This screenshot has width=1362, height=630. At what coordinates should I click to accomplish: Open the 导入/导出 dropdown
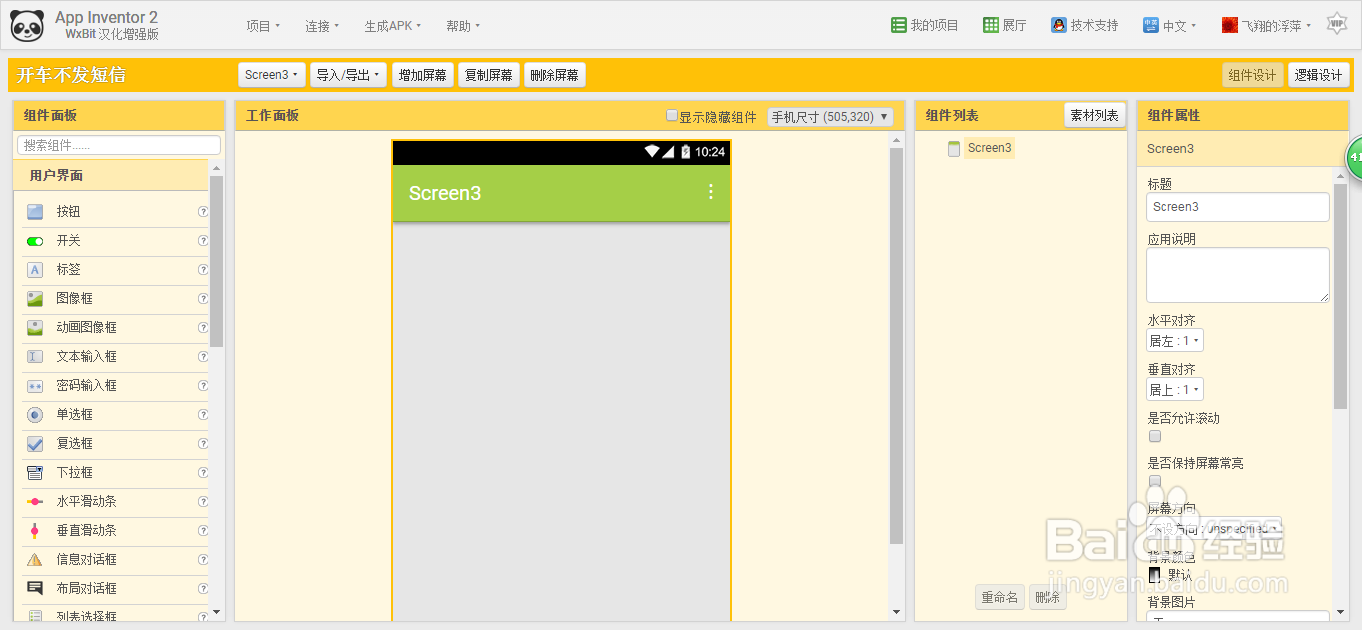(348, 75)
